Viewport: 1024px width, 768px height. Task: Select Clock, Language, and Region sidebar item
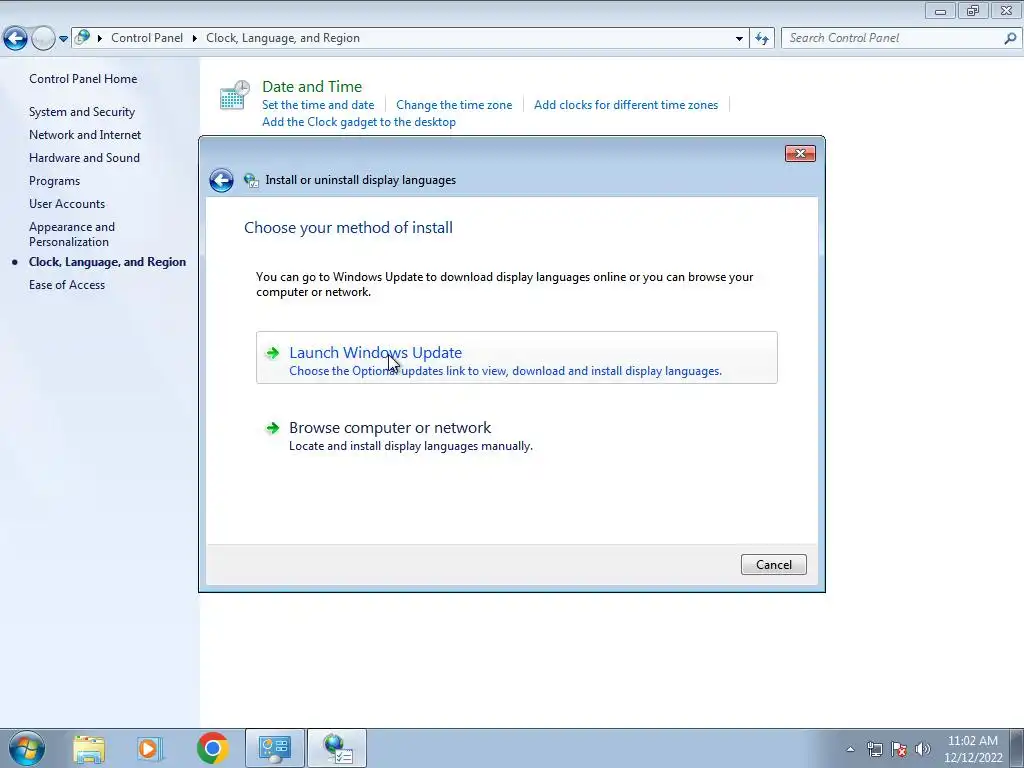click(107, 262)
